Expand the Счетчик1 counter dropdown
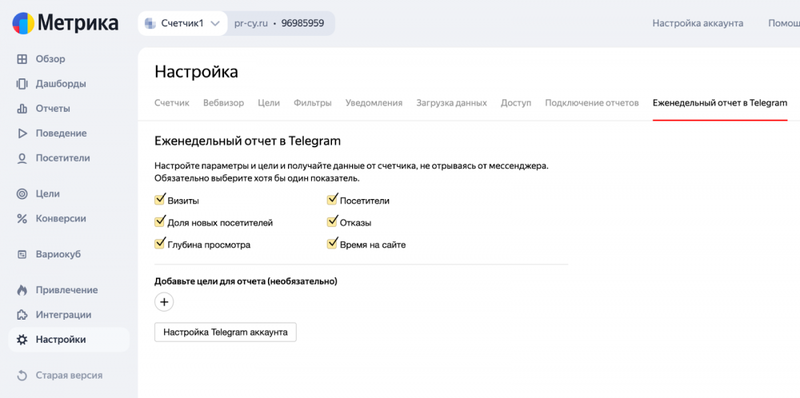Screen dimensions: 800x398 182,23
